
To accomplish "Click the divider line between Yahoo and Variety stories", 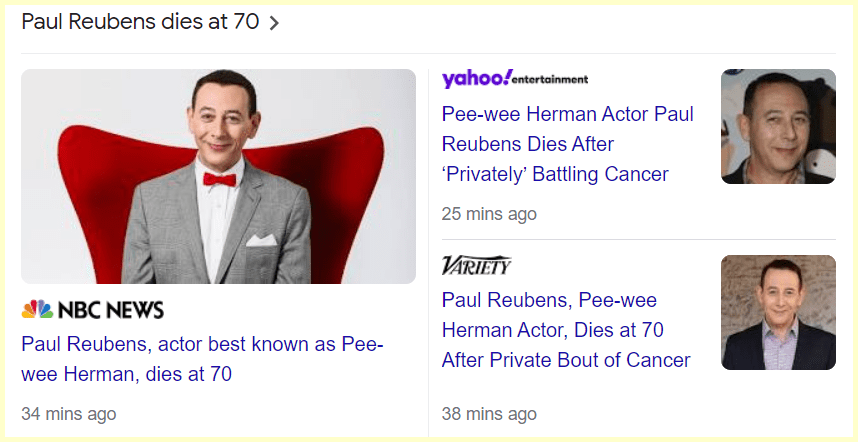I will pyautogui.click(x=638, y=240).
